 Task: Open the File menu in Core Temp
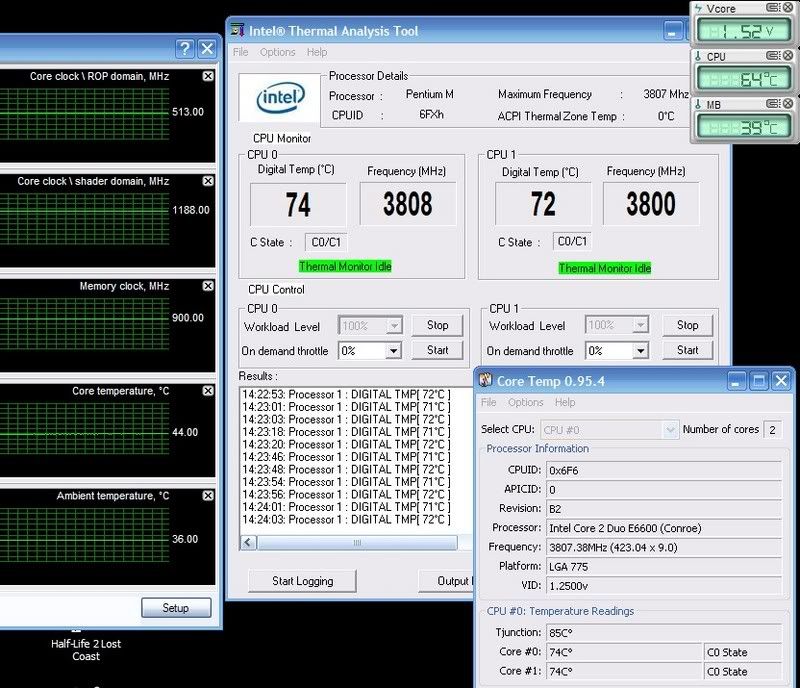[x=488, y=402]
